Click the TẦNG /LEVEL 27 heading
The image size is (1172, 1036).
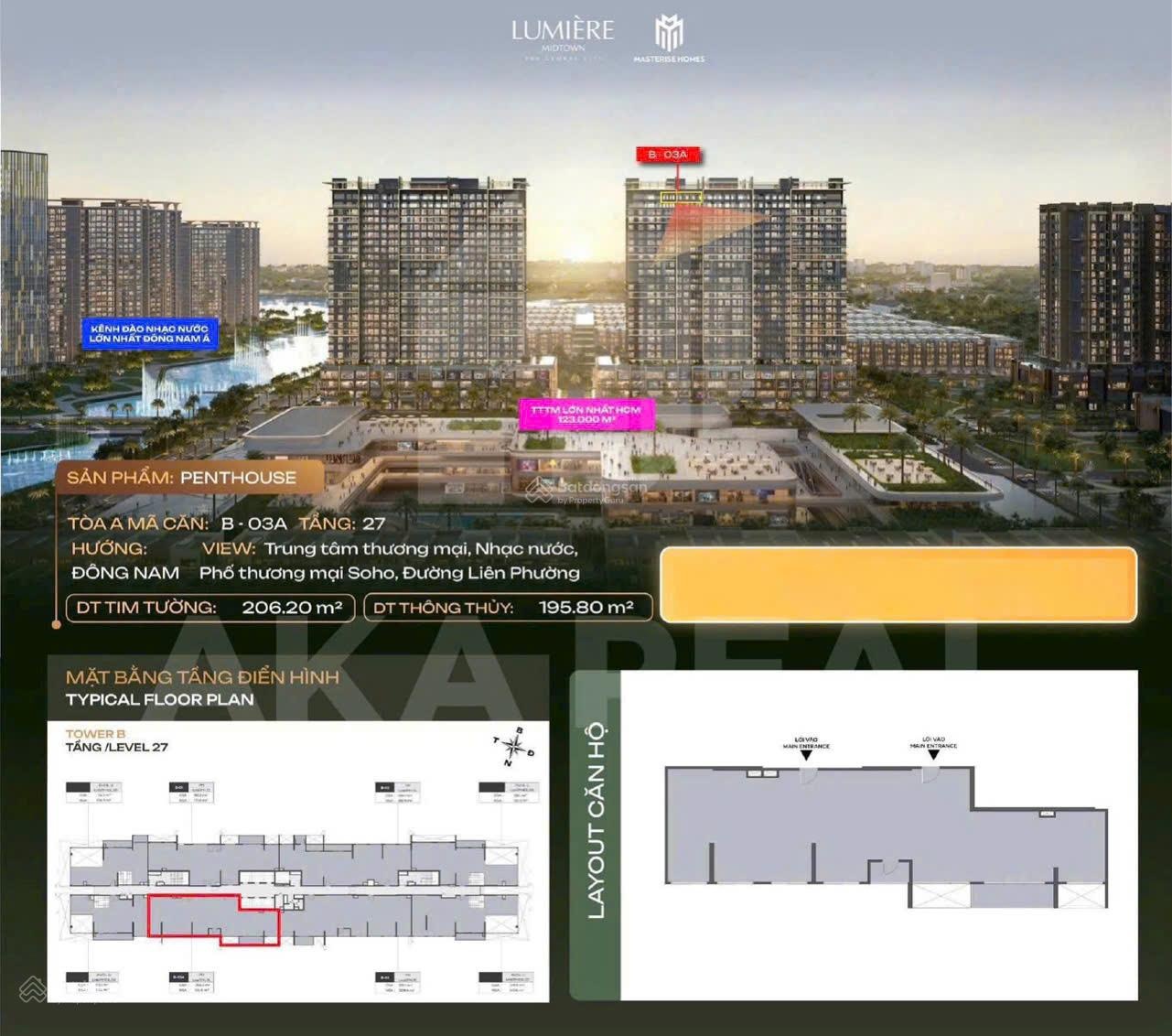[117, 747]
